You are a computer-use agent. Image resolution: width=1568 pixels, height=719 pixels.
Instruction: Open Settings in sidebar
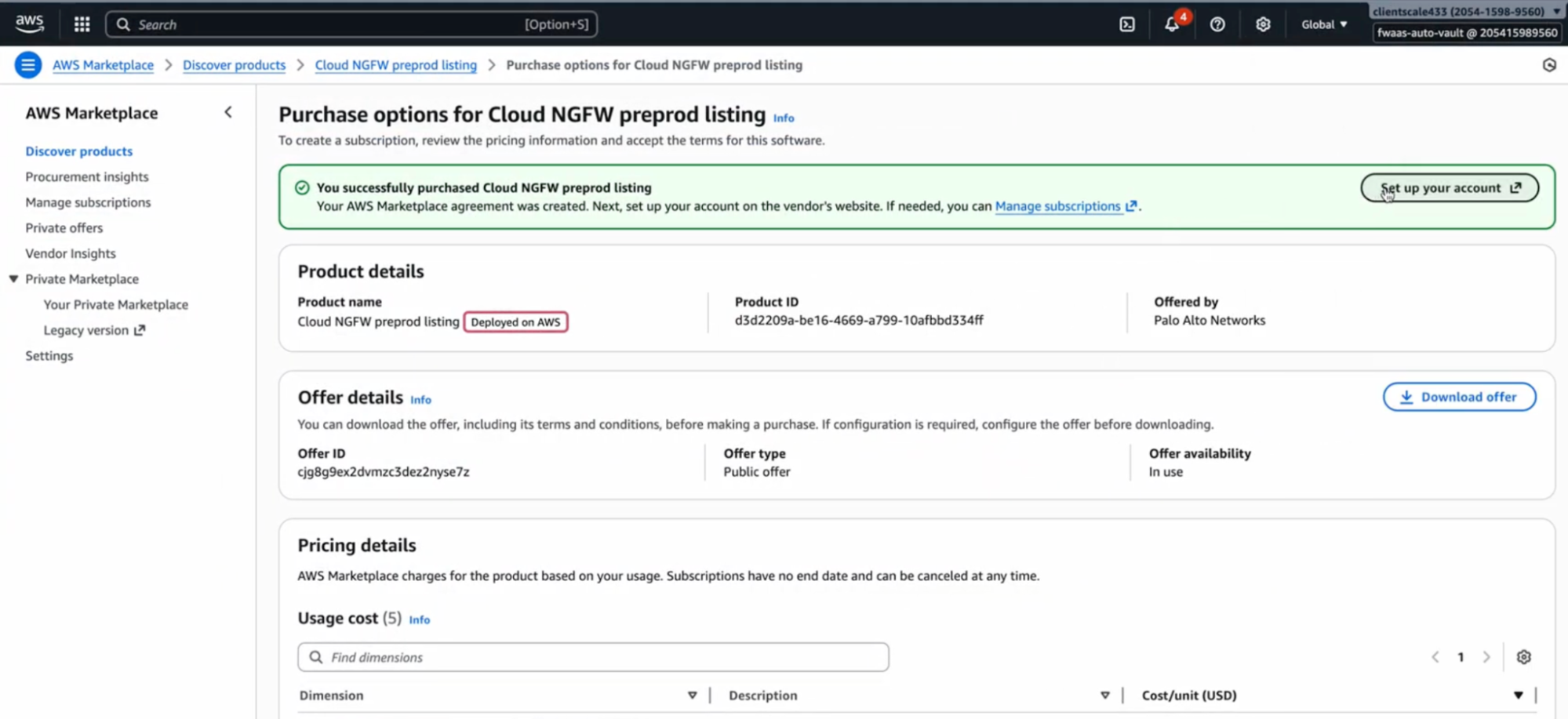(49, 356)
